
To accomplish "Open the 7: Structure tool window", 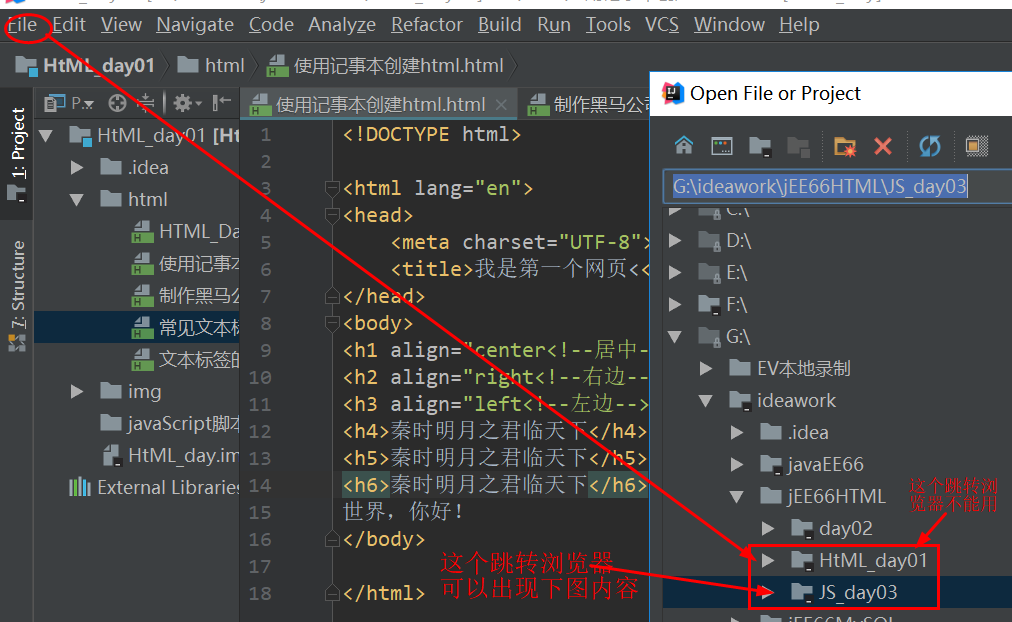I will pyautogui.click(x=17, y=296).
